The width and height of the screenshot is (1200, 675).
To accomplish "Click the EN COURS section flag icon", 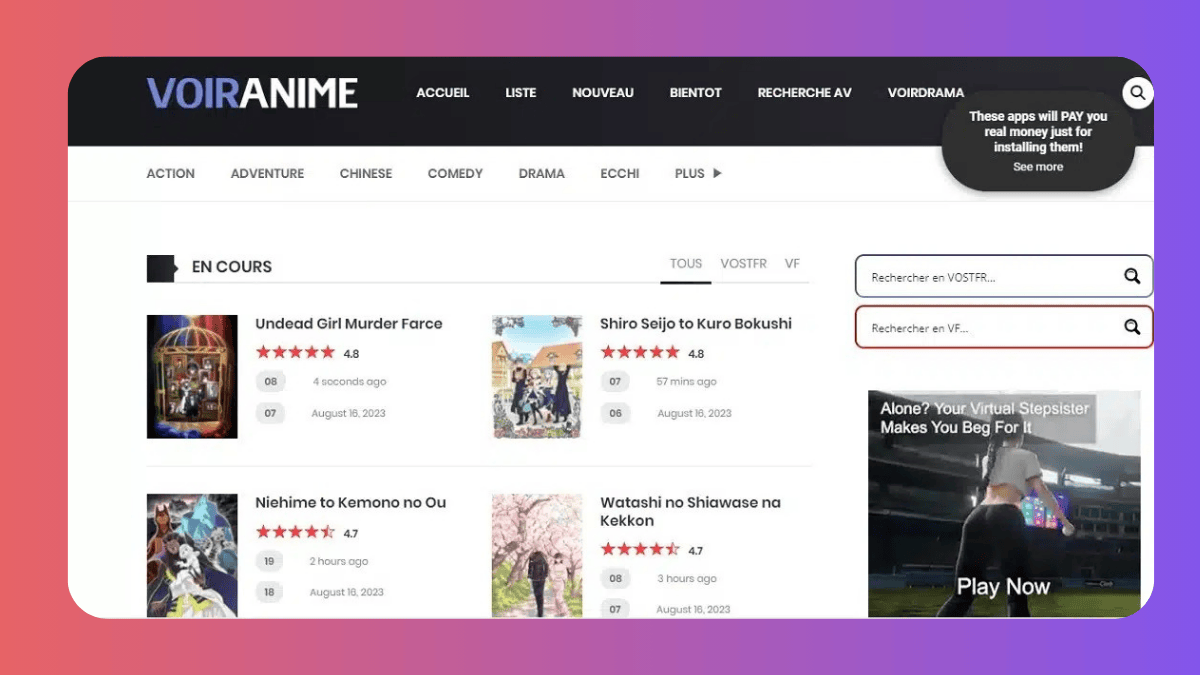I will coord(161,267).
